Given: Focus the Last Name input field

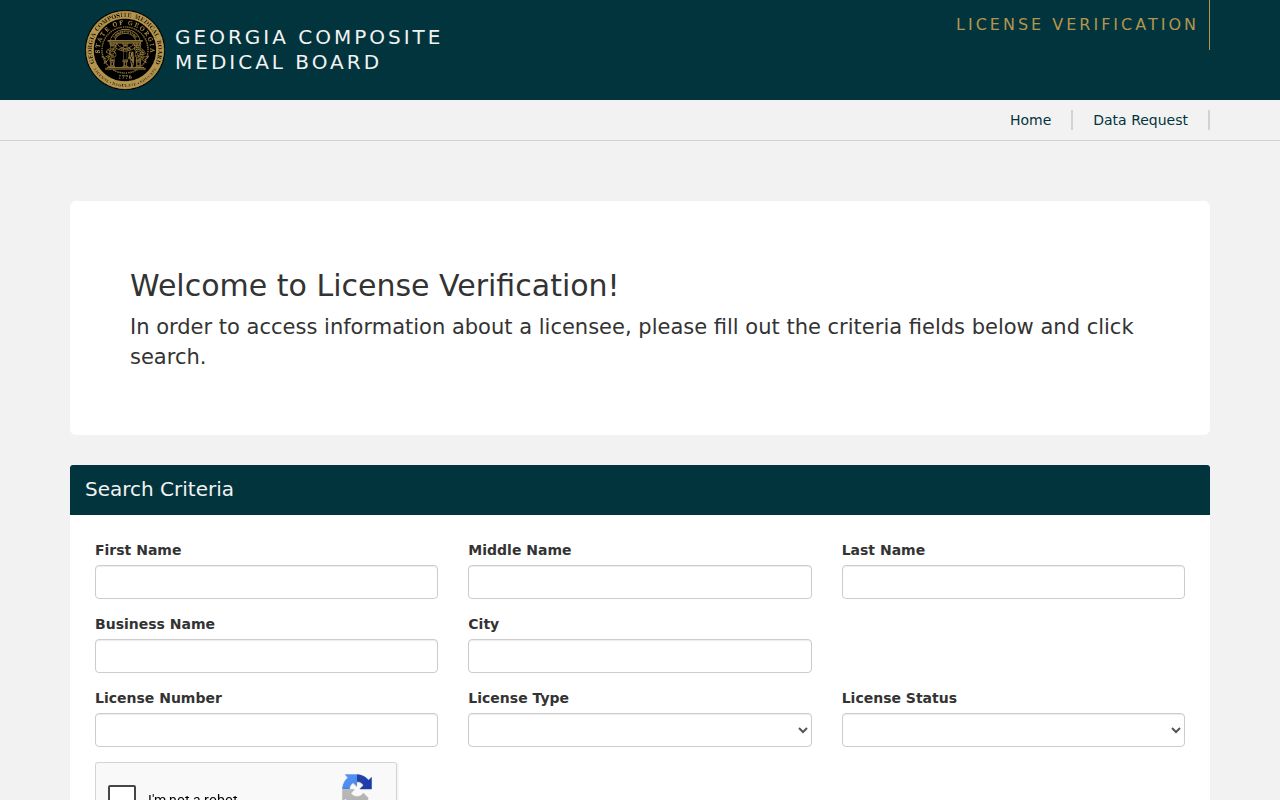Looking at the screenshot, I should 1013,582.
